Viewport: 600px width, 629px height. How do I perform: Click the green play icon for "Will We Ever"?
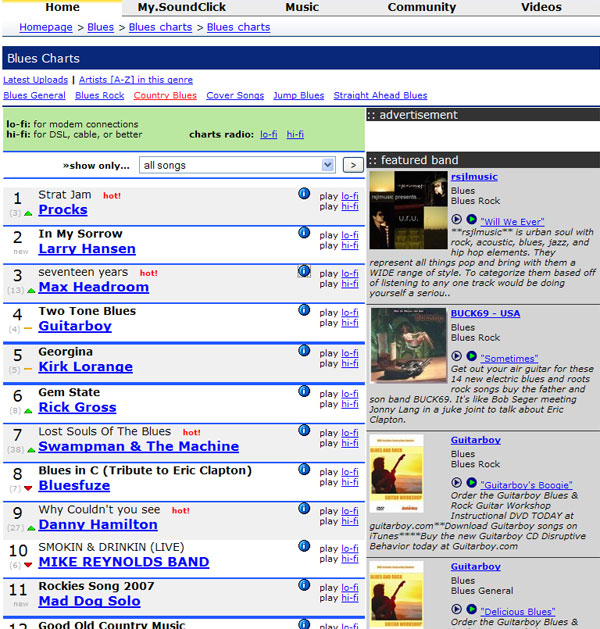[x=472, y=219]
